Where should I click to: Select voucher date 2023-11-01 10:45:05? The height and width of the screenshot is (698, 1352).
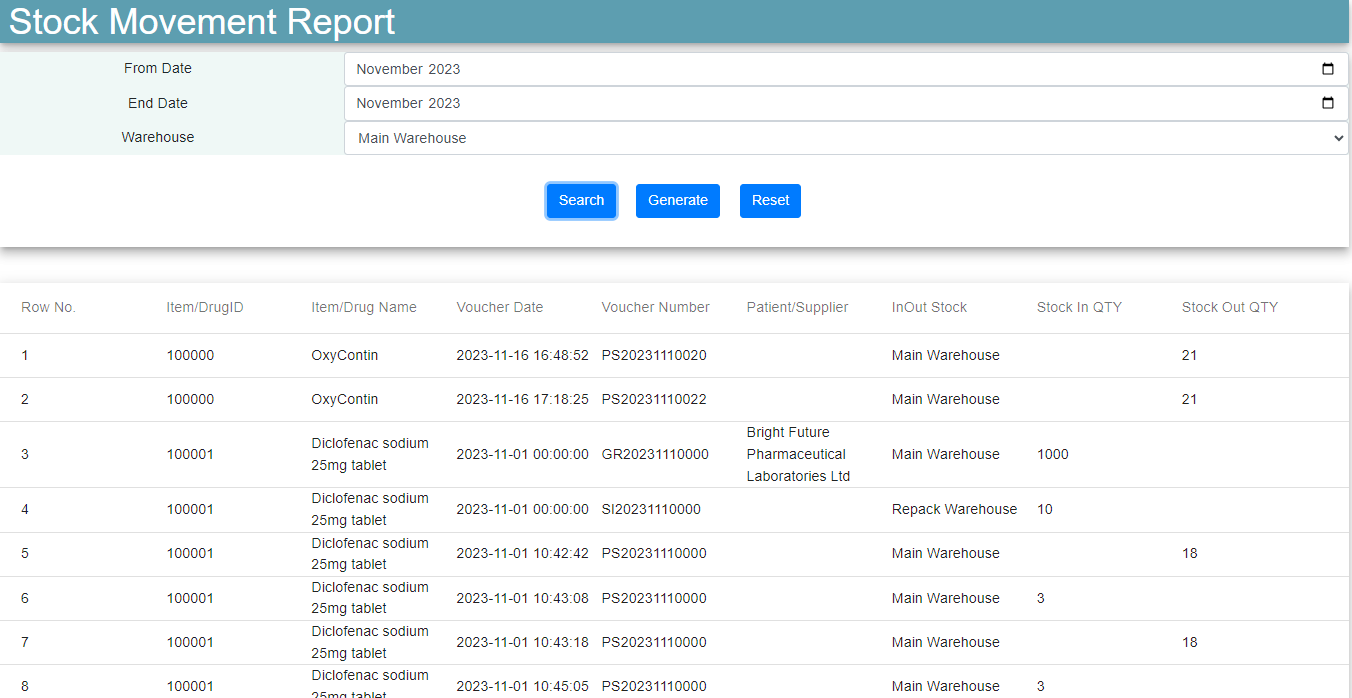523,686
